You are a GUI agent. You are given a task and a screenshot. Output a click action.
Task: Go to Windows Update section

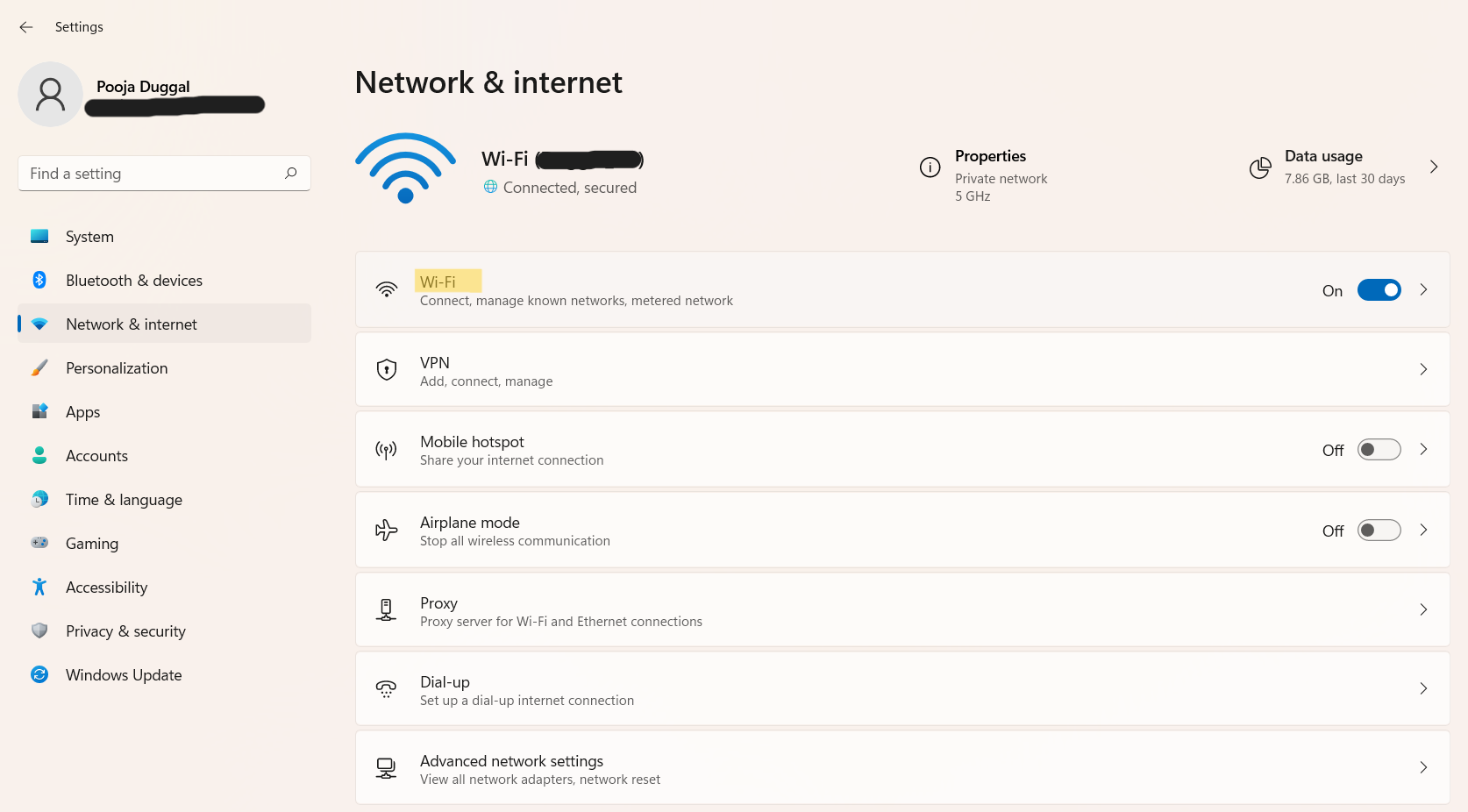124,675
